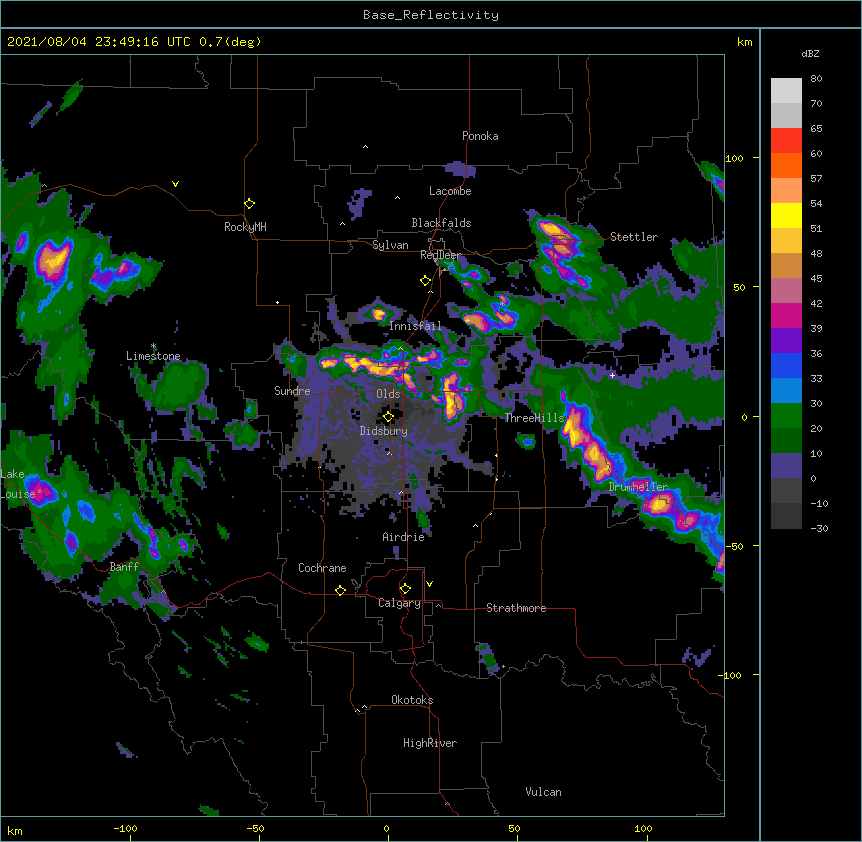The image size is (862, 842).
Task: Pick the slate 0-10 dBZ legend swatch
Action: tap(786, 466)
